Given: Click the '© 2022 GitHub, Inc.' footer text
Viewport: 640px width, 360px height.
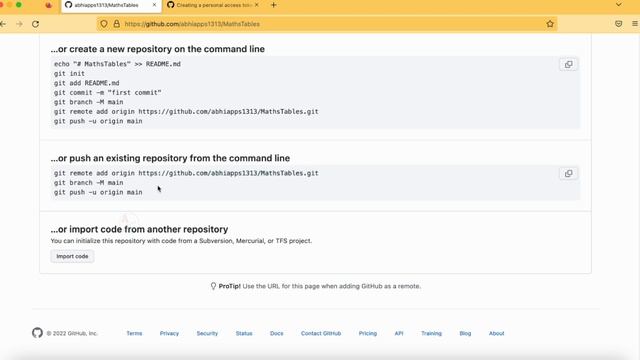Looking at the screenshot, I should point(72,333).
